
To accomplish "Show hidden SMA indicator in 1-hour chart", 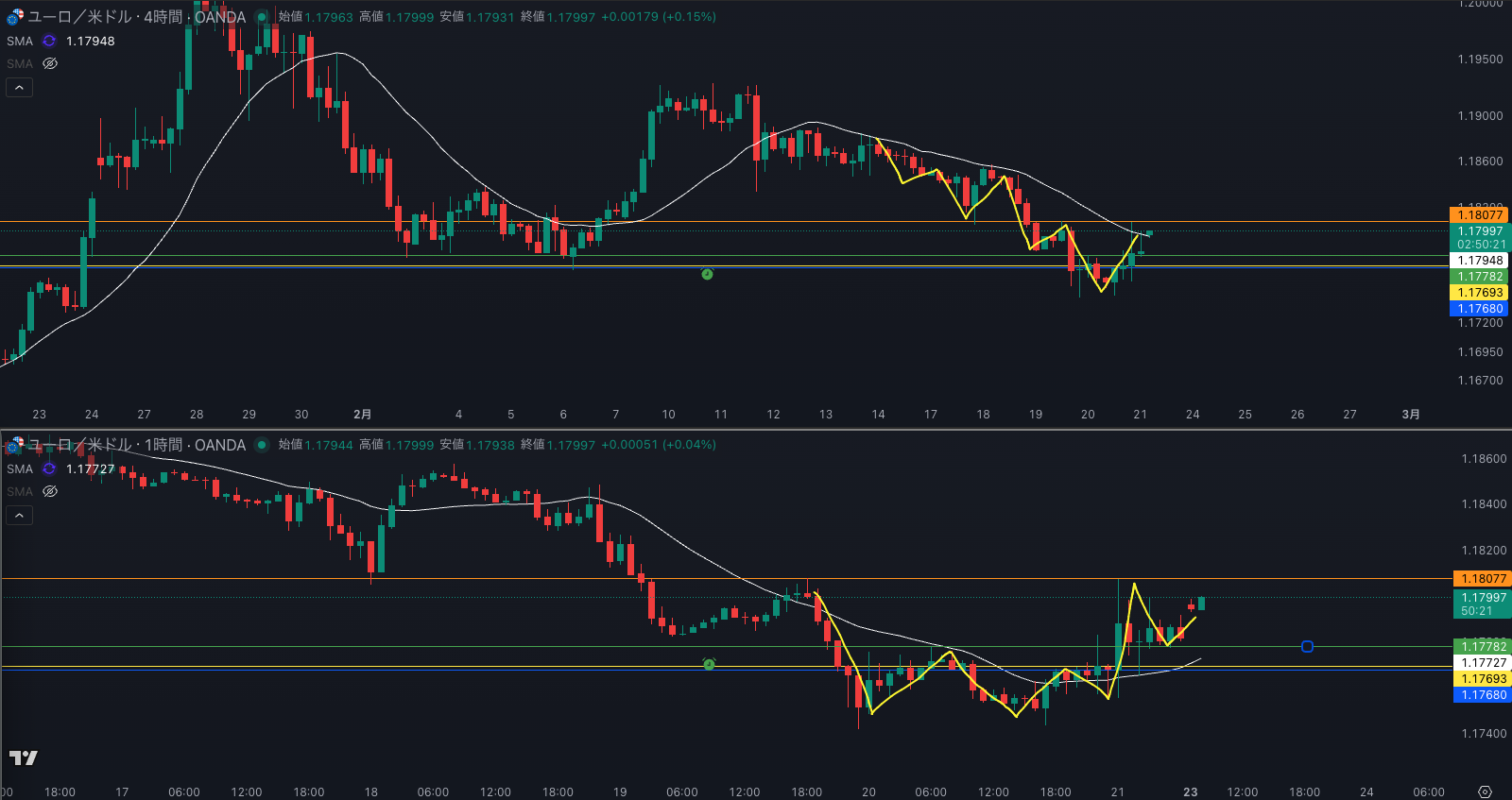I will click(x=50, y=491).
